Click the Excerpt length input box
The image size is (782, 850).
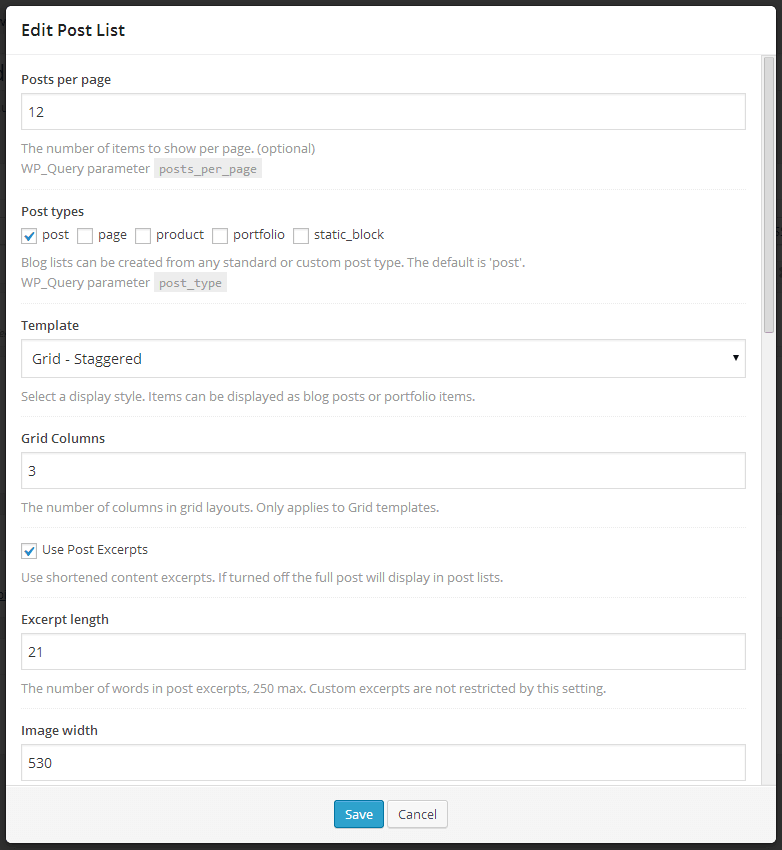point(383,652)
